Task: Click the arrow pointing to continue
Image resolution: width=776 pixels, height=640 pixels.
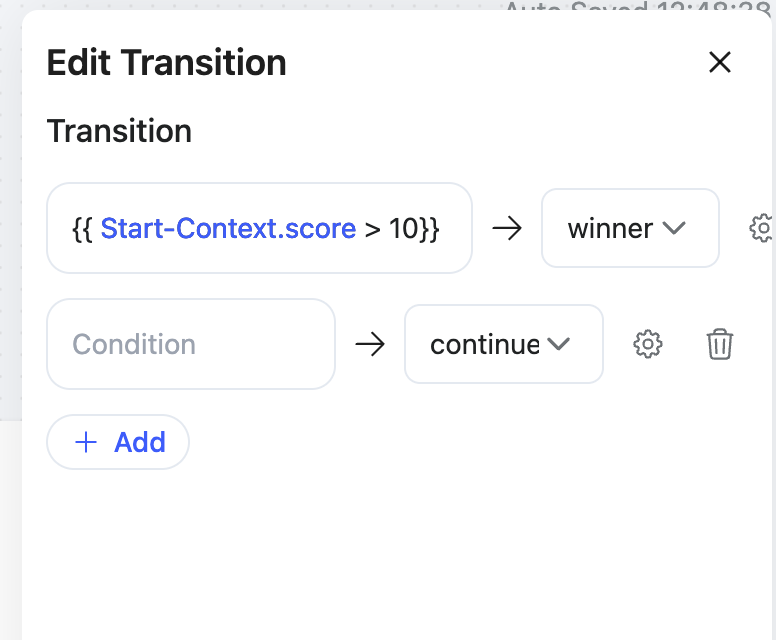Action: [370, 345]
